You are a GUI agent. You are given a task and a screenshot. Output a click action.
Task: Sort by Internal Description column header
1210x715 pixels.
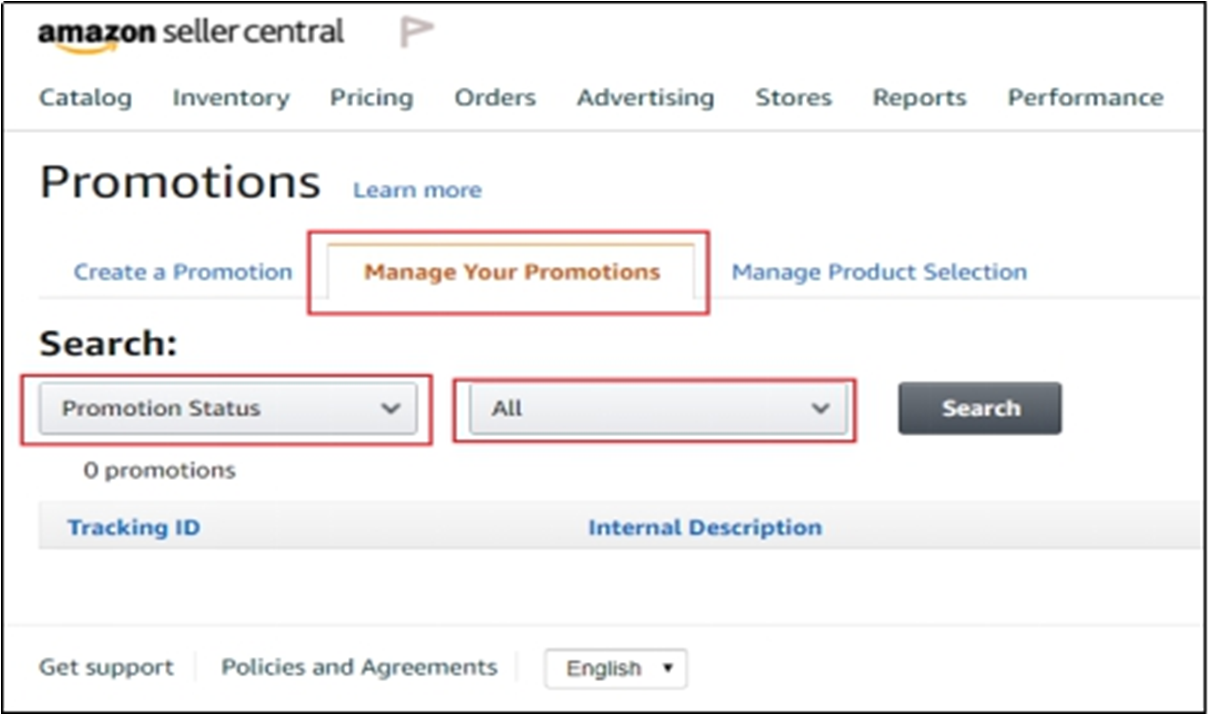705,528
